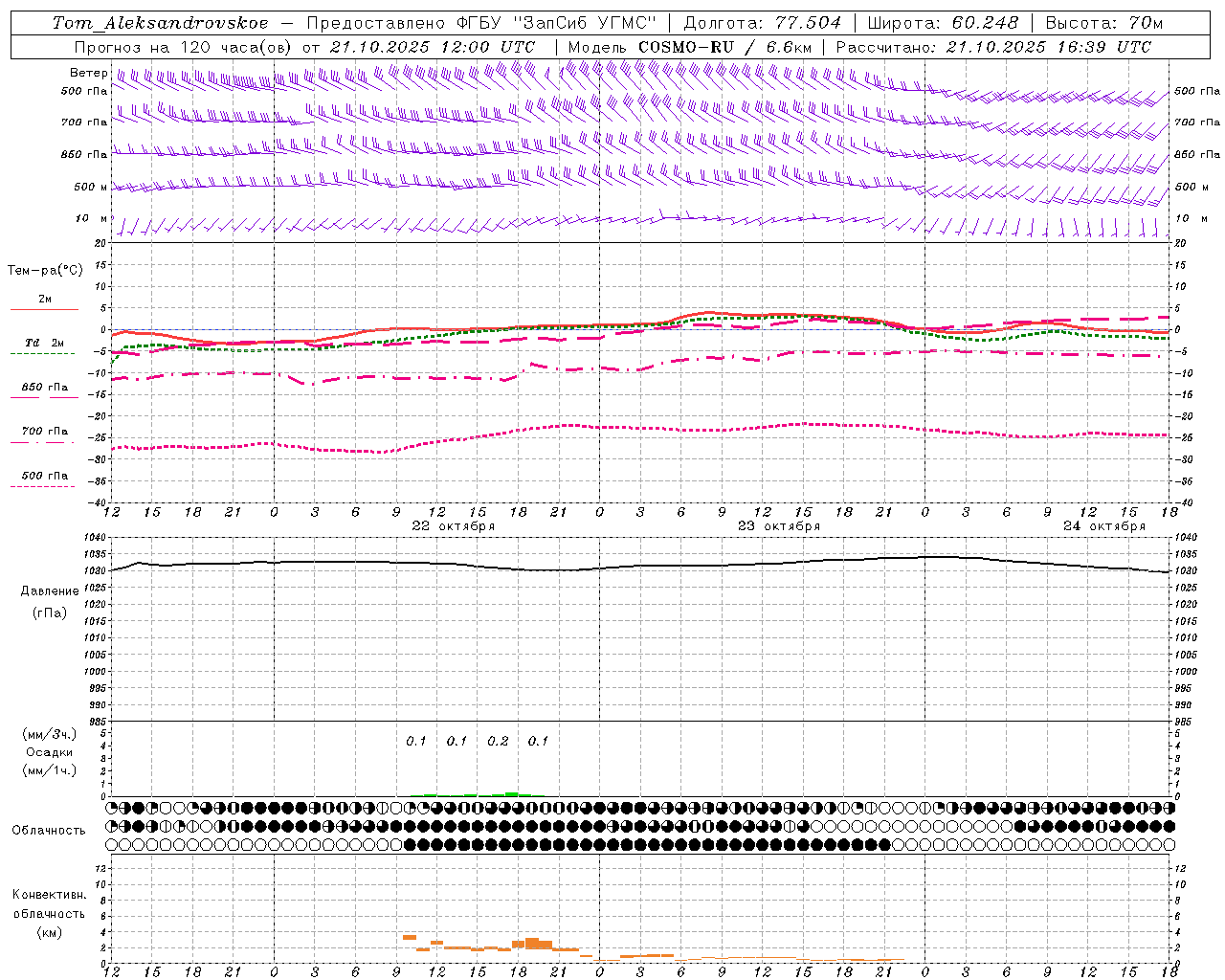Image resolution: width=1225 pixels, height=980 pixels.
Task: Select the model name COSMO-RU / 6.6км
Action: [x=724, y=47]
